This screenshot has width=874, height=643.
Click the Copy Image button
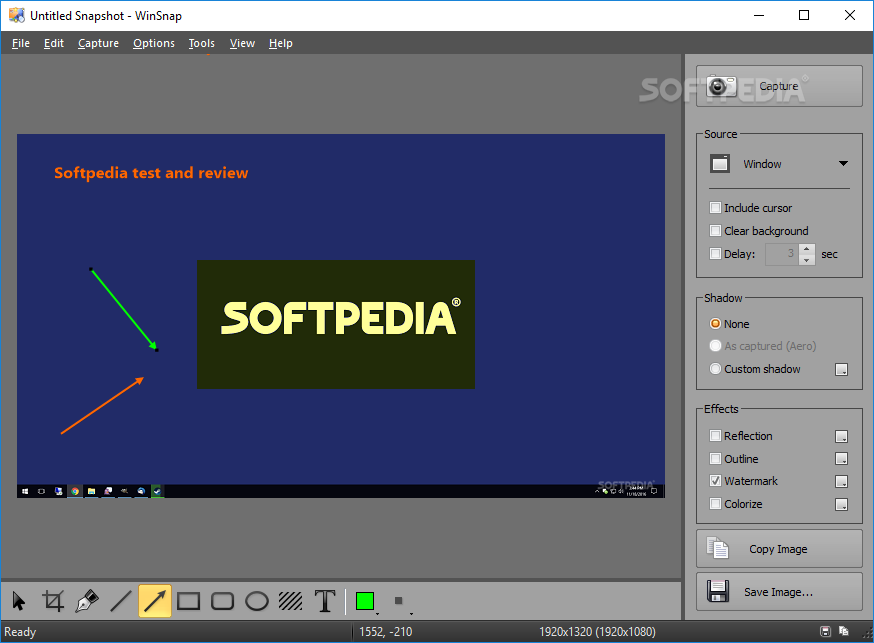(x=779, y=549)
